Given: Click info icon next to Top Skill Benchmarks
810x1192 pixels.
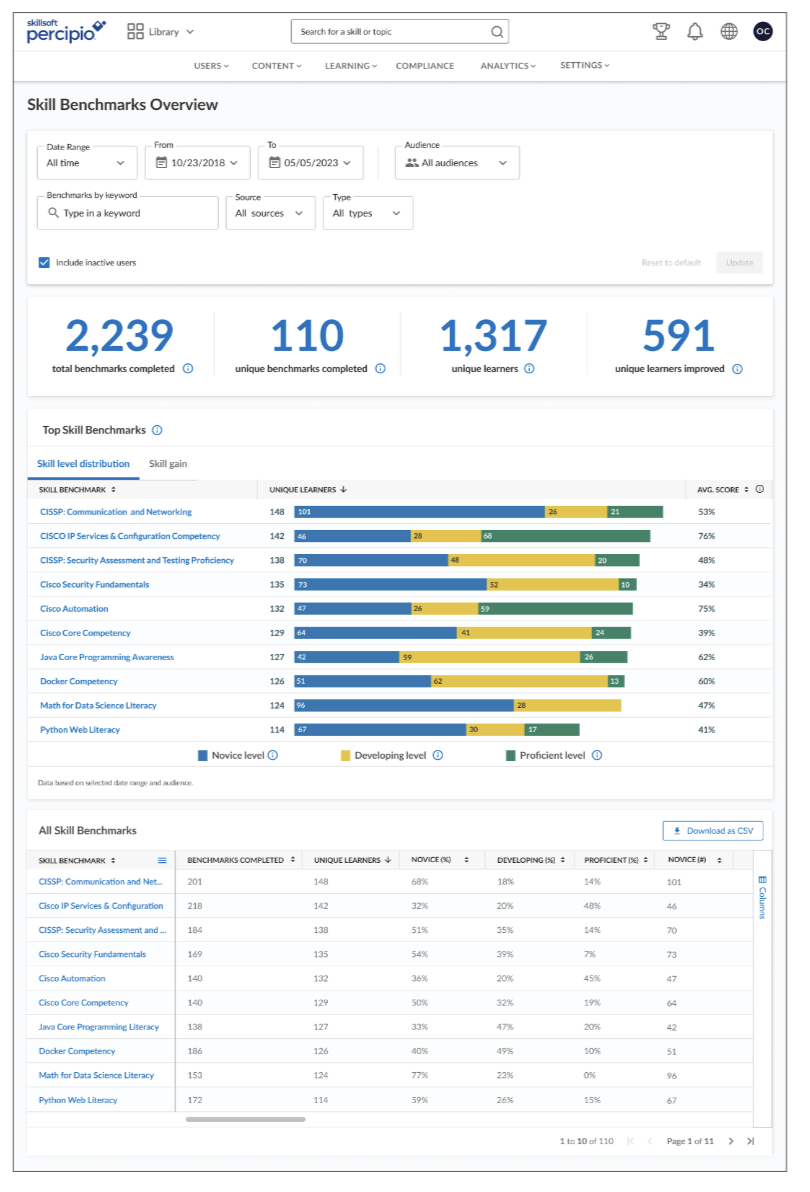Looking at the screenshot, I should pyautogui.click(x=157, y=430).
